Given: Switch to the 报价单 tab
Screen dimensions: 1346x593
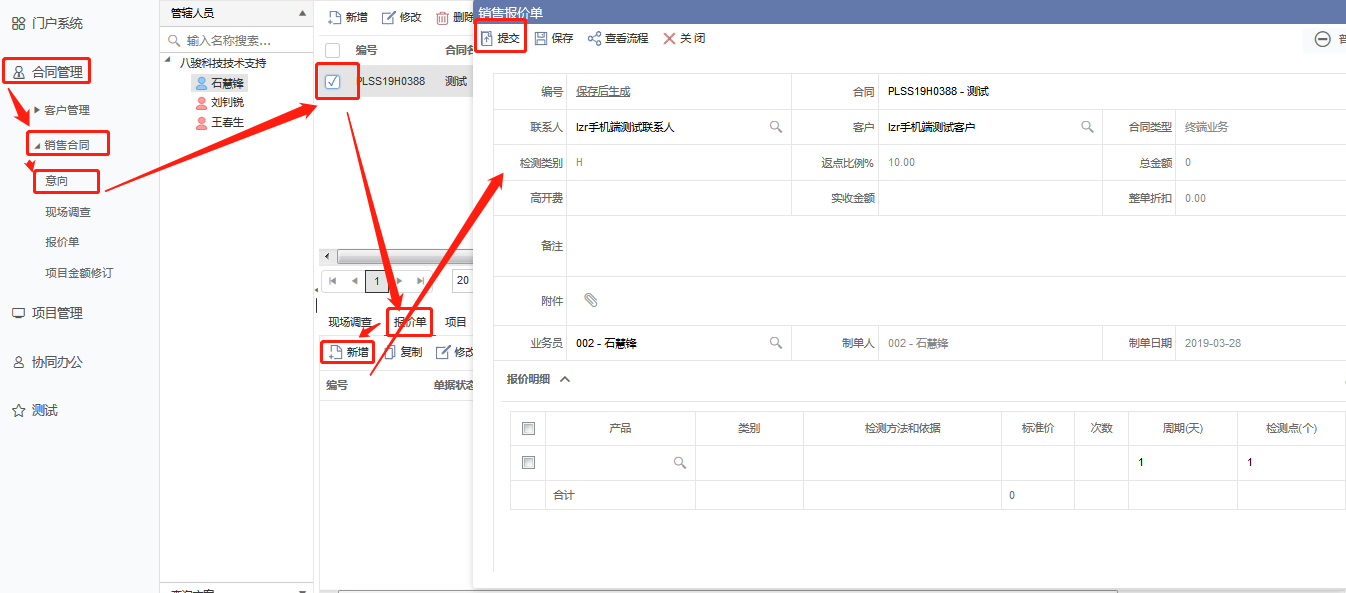Looking at the screenshot, I should pyautogui.click(x=410, y=322).
